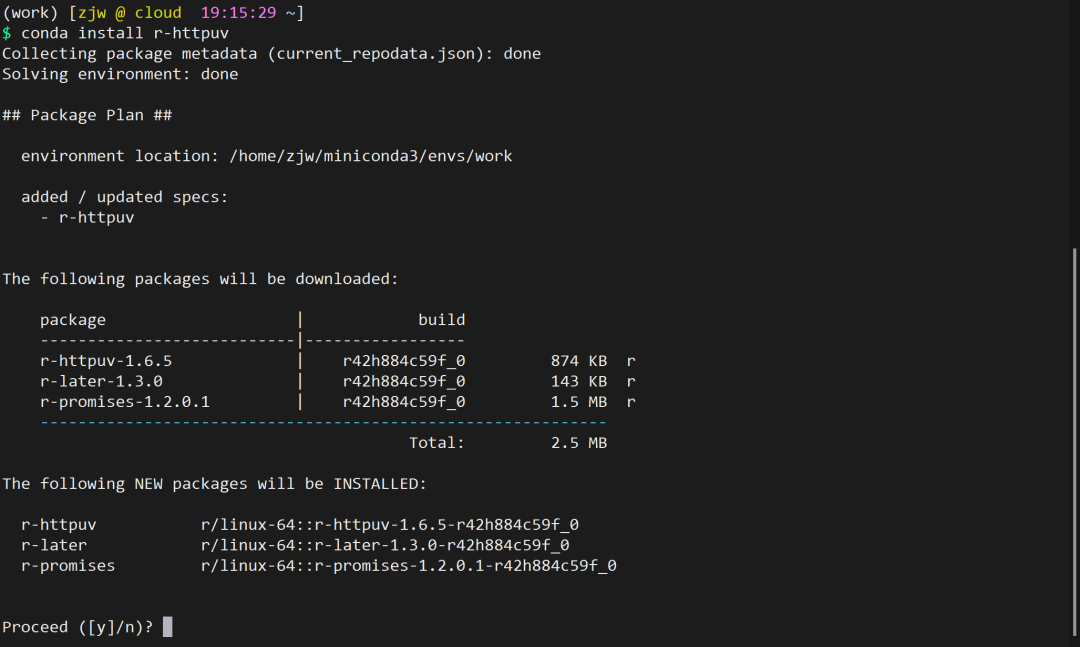1080x647 pixels.
Task: Click the 'package' column header
Action: coord(73,320)
